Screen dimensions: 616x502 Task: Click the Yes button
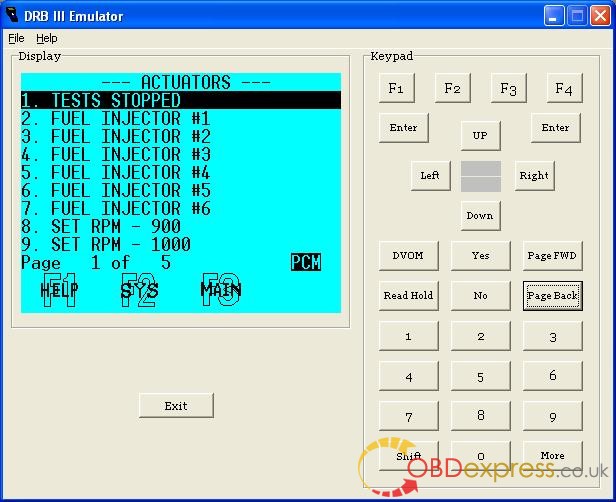click(481, 256)
